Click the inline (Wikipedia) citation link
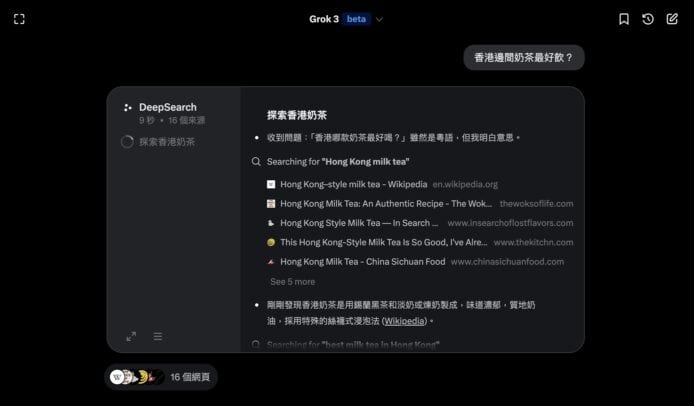 point(406,321)
